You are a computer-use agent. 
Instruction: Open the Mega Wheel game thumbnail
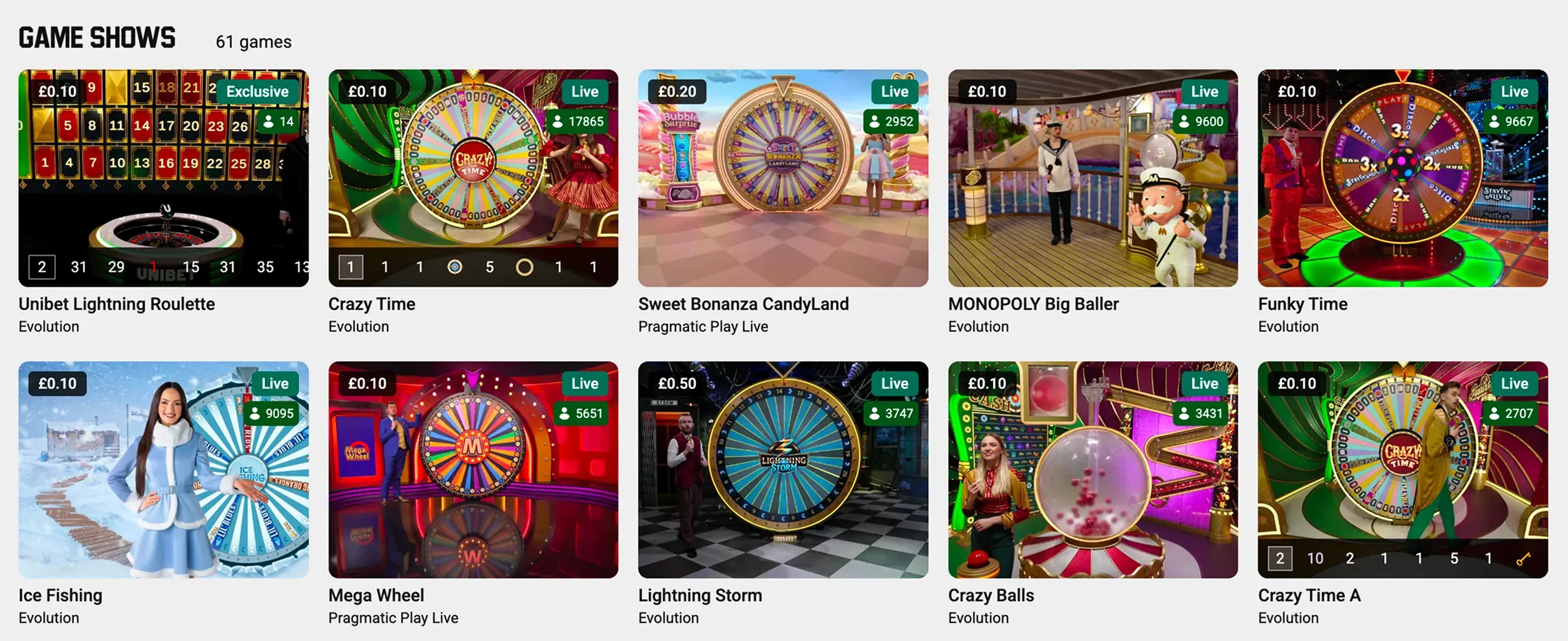(473, 470)
